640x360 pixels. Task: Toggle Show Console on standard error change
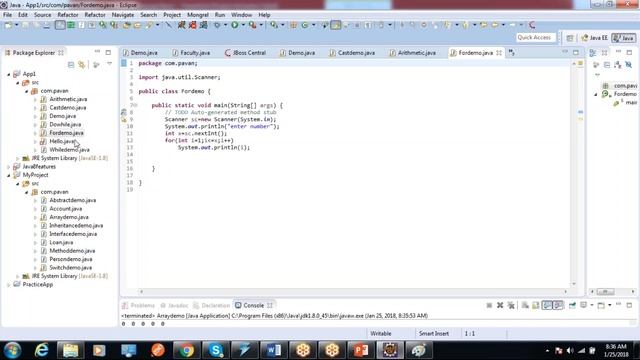click(x=558, y=305)
